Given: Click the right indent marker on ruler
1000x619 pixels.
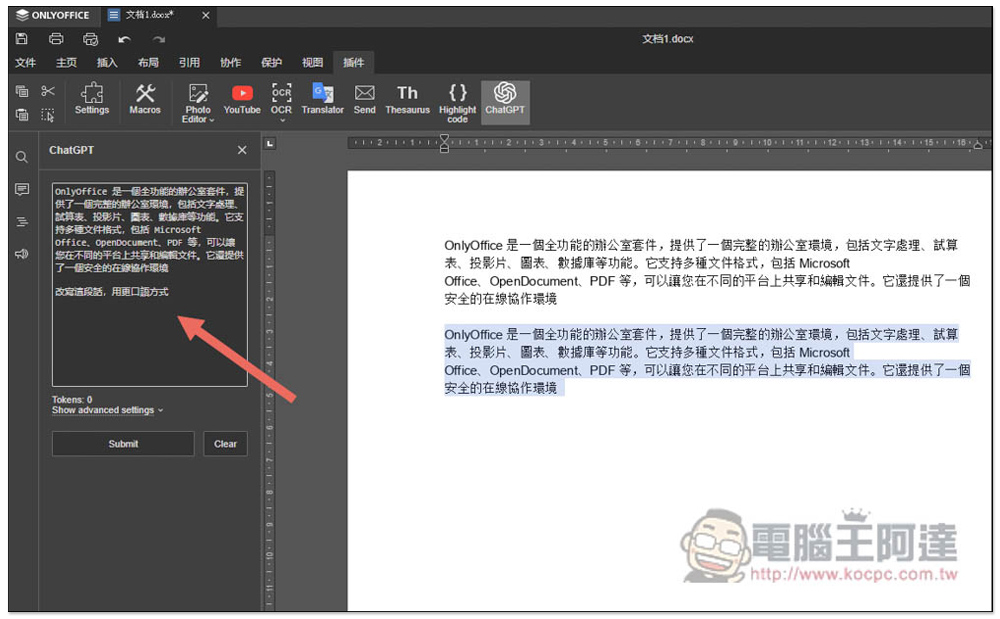Looking at the screenshot, I should pyautogui.click(x=978, y=146).
